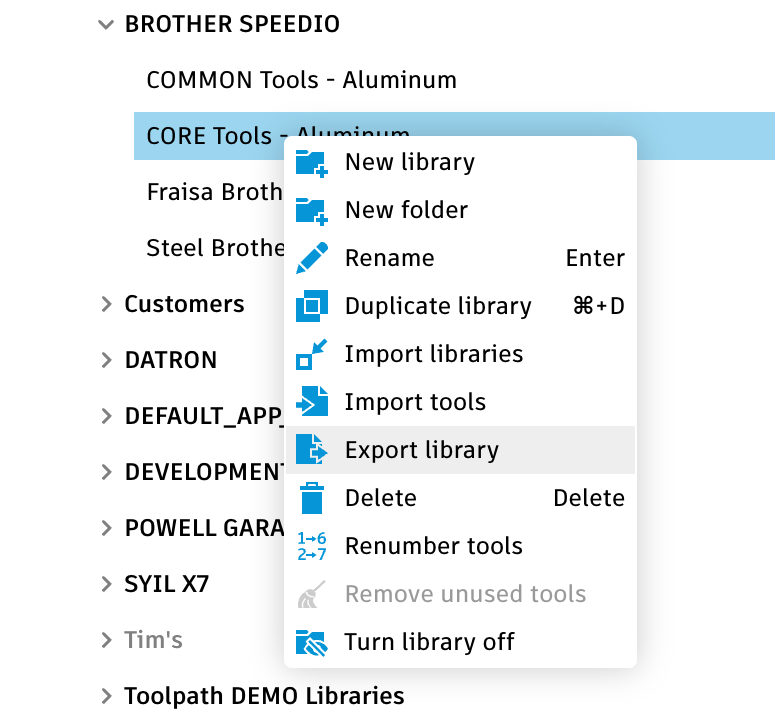Click the Export library icon

312,450
